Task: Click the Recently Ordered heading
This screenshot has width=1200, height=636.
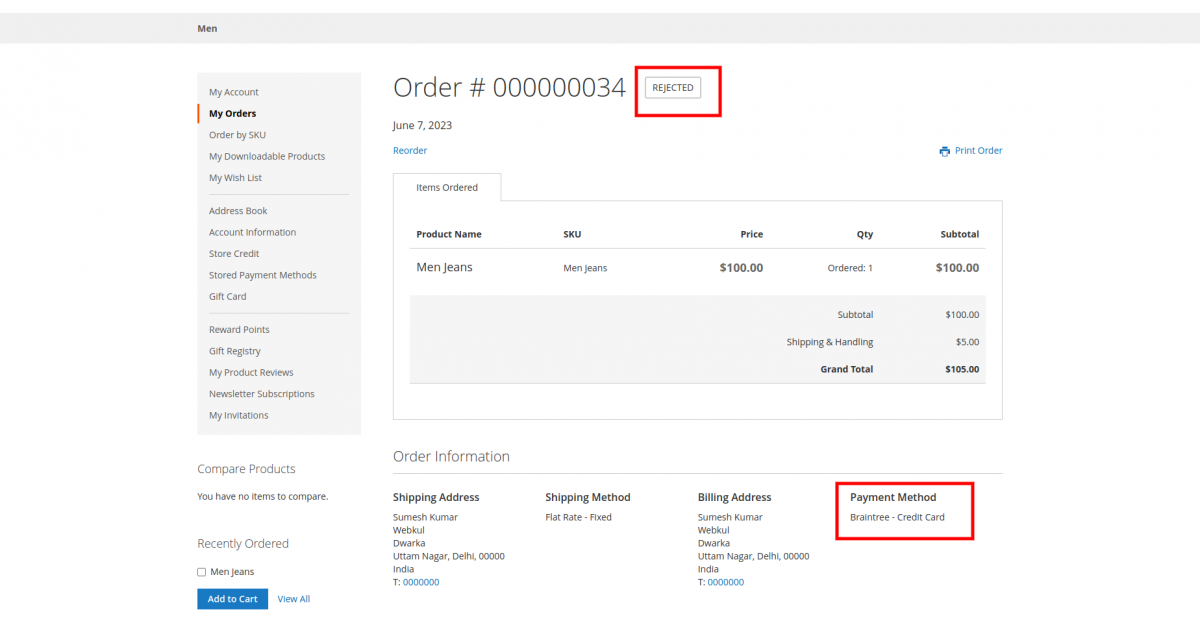Action: click(x=243, y=544)
